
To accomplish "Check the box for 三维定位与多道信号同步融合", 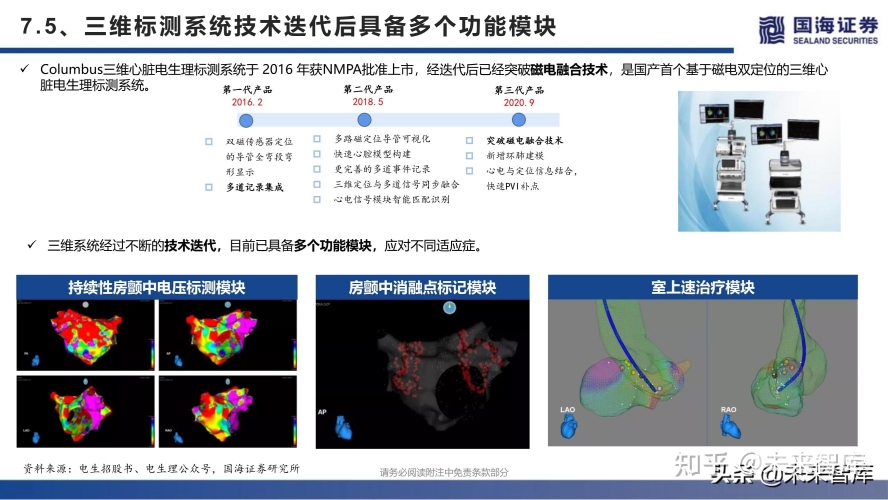I will (317, 185).
